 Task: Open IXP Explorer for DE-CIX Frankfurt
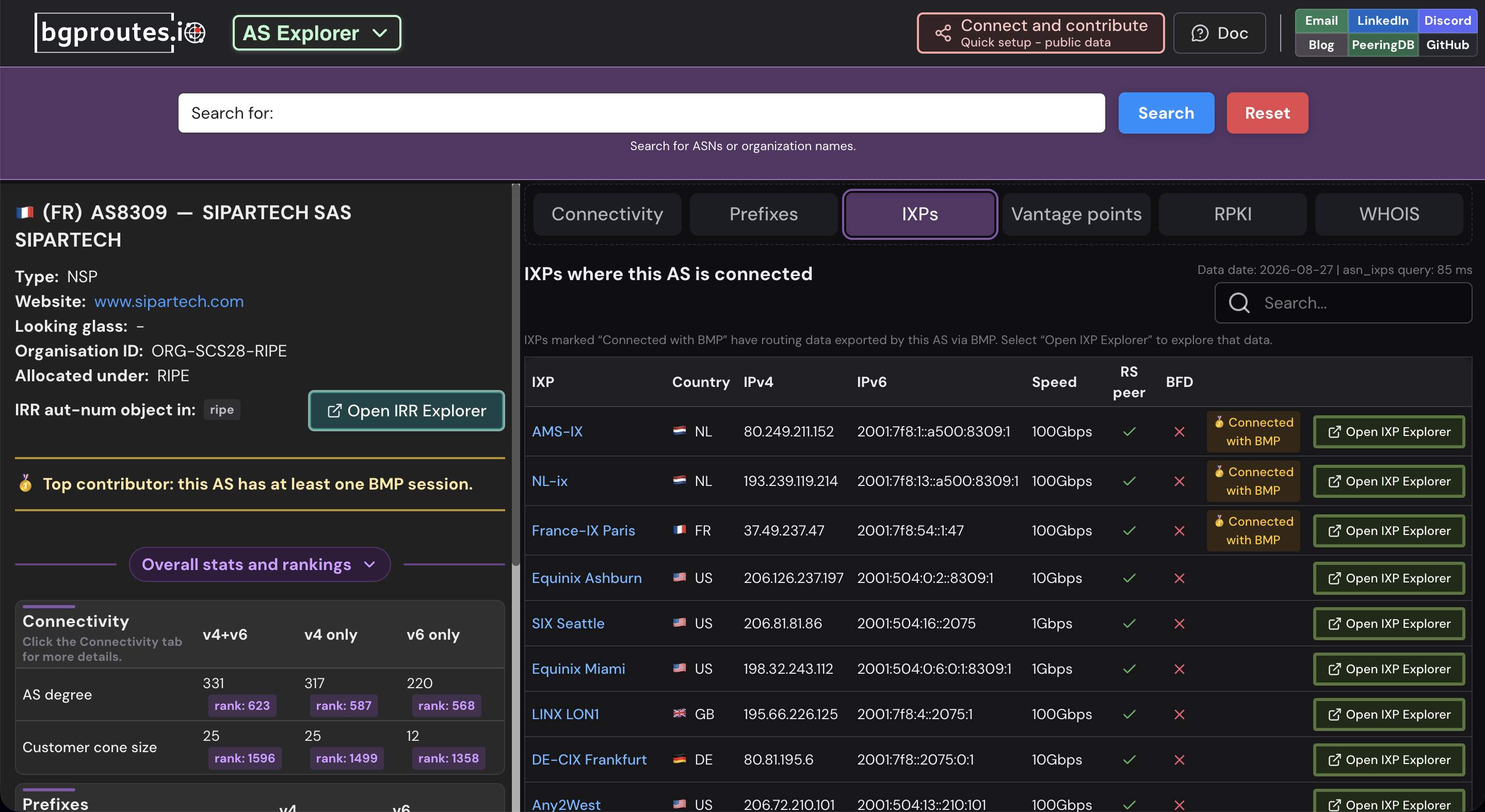[1389, 759]
